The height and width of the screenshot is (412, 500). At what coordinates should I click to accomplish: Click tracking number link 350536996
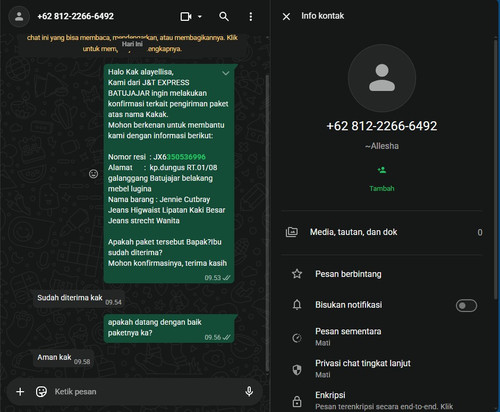[186, 157]
